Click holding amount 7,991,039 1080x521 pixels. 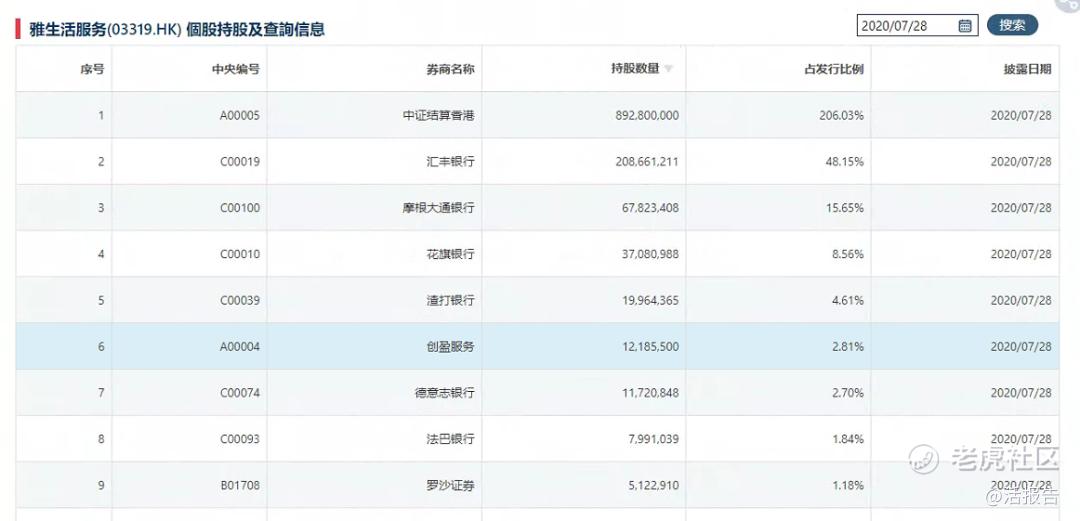click(653, 438)
